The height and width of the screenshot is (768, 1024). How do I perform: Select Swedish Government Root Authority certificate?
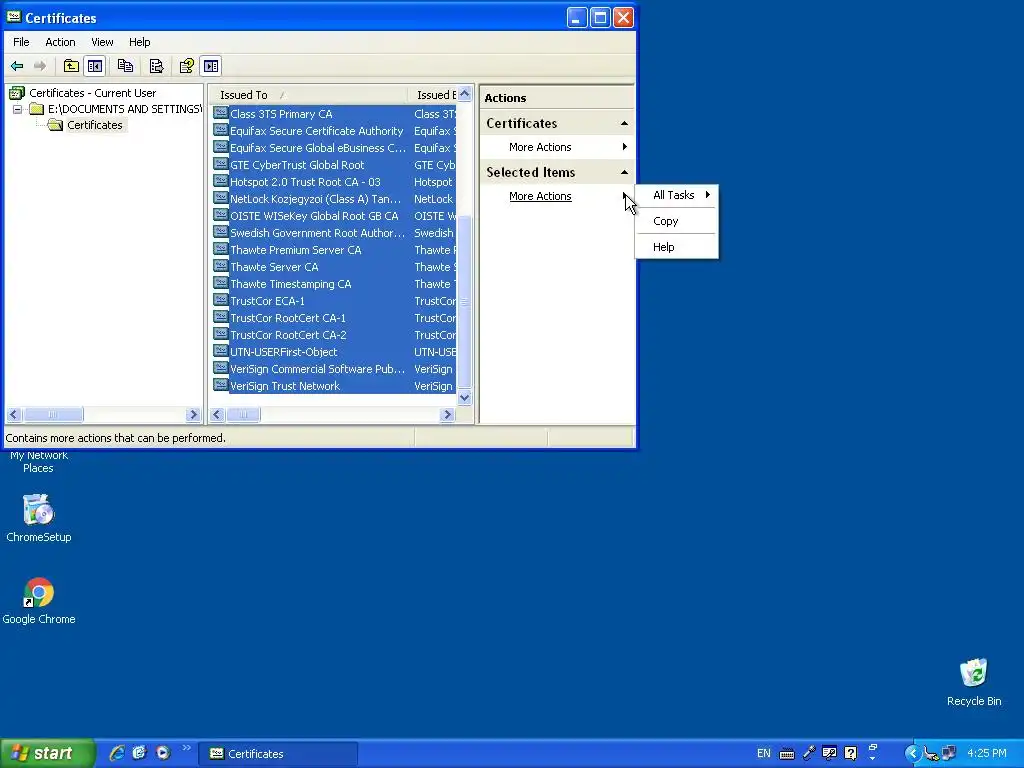click(317, 232)
